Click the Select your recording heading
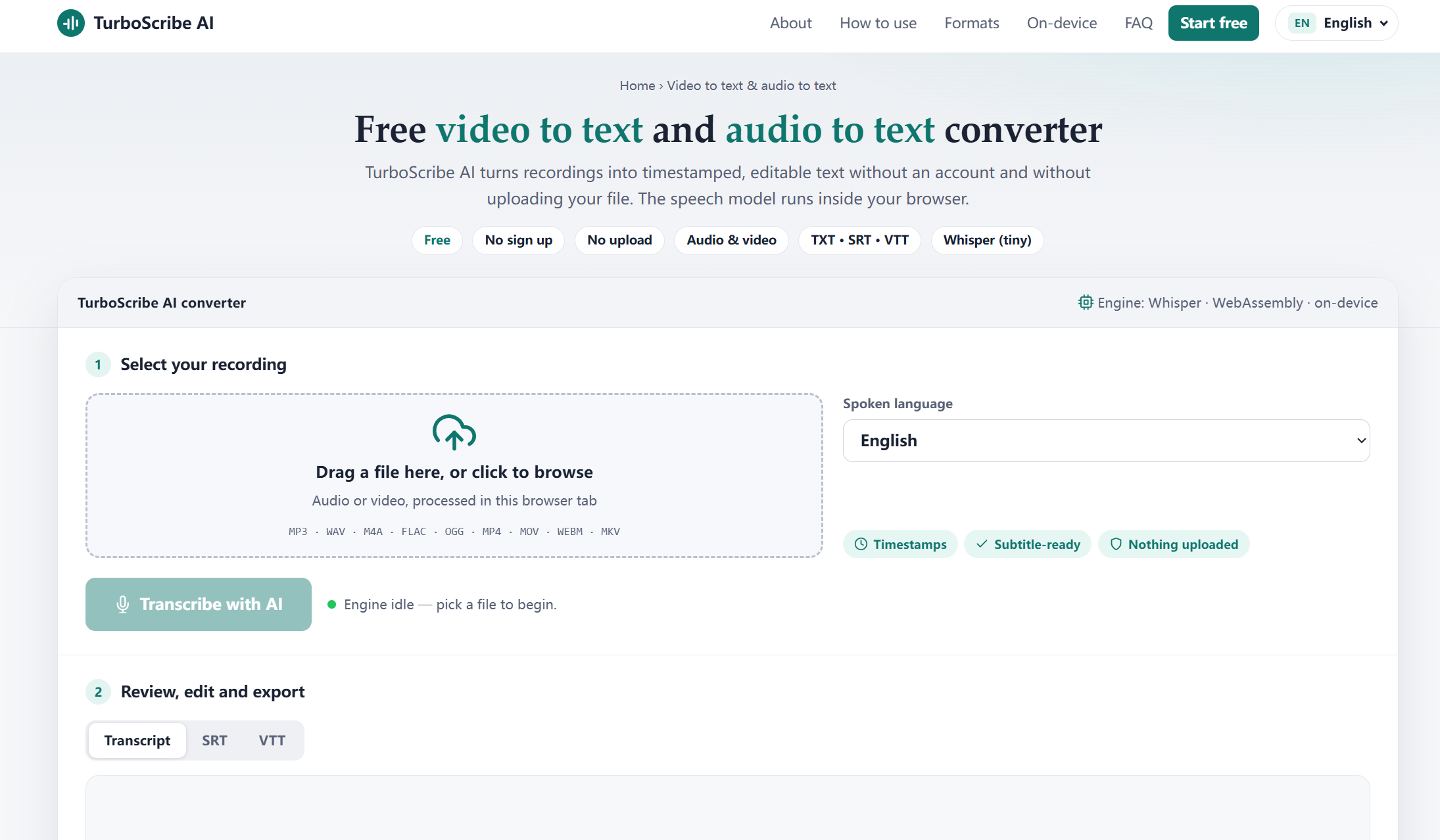Screen dimensions: 1440x840 tap(204, 364)
